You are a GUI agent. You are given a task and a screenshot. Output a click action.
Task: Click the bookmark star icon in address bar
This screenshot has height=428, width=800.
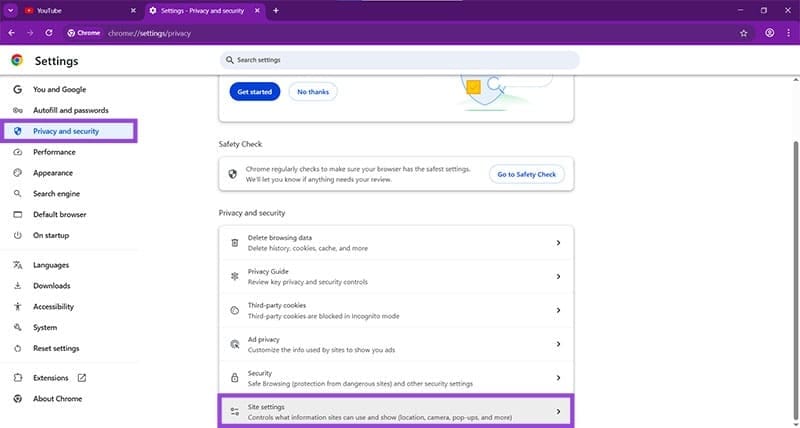pos(743,33)
